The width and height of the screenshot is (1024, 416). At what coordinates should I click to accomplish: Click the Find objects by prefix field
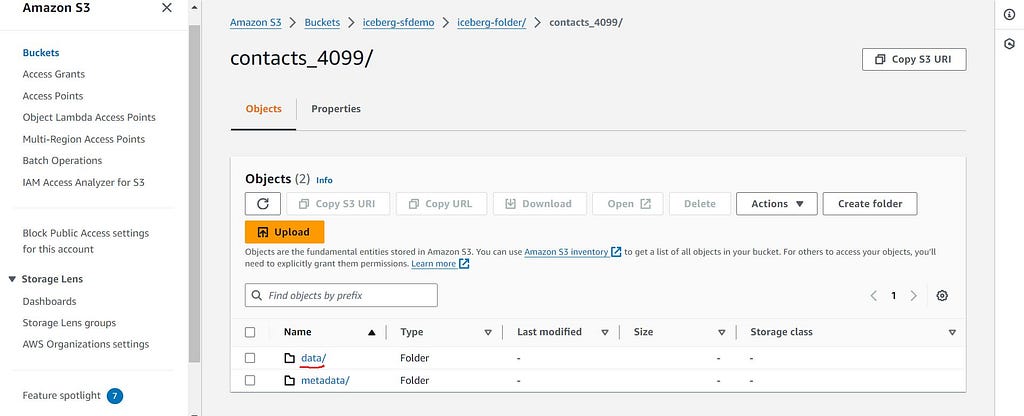[x=341, y=295]
